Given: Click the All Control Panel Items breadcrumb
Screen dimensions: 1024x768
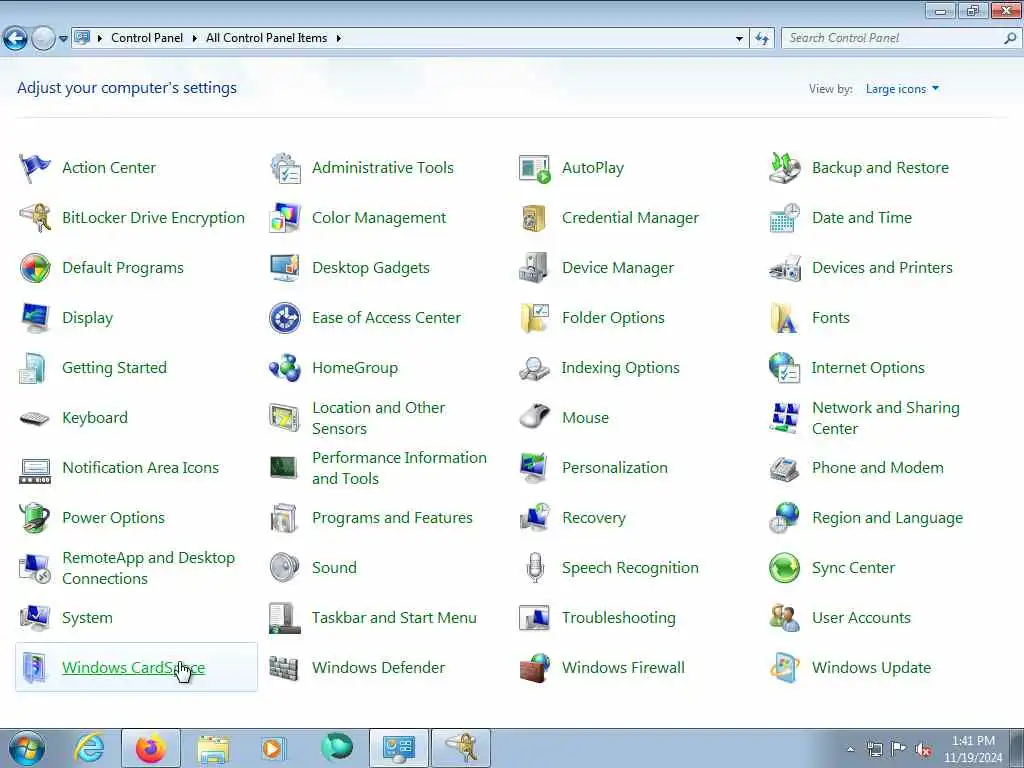Looking at the screenshot, I should [x=266, y=38].
